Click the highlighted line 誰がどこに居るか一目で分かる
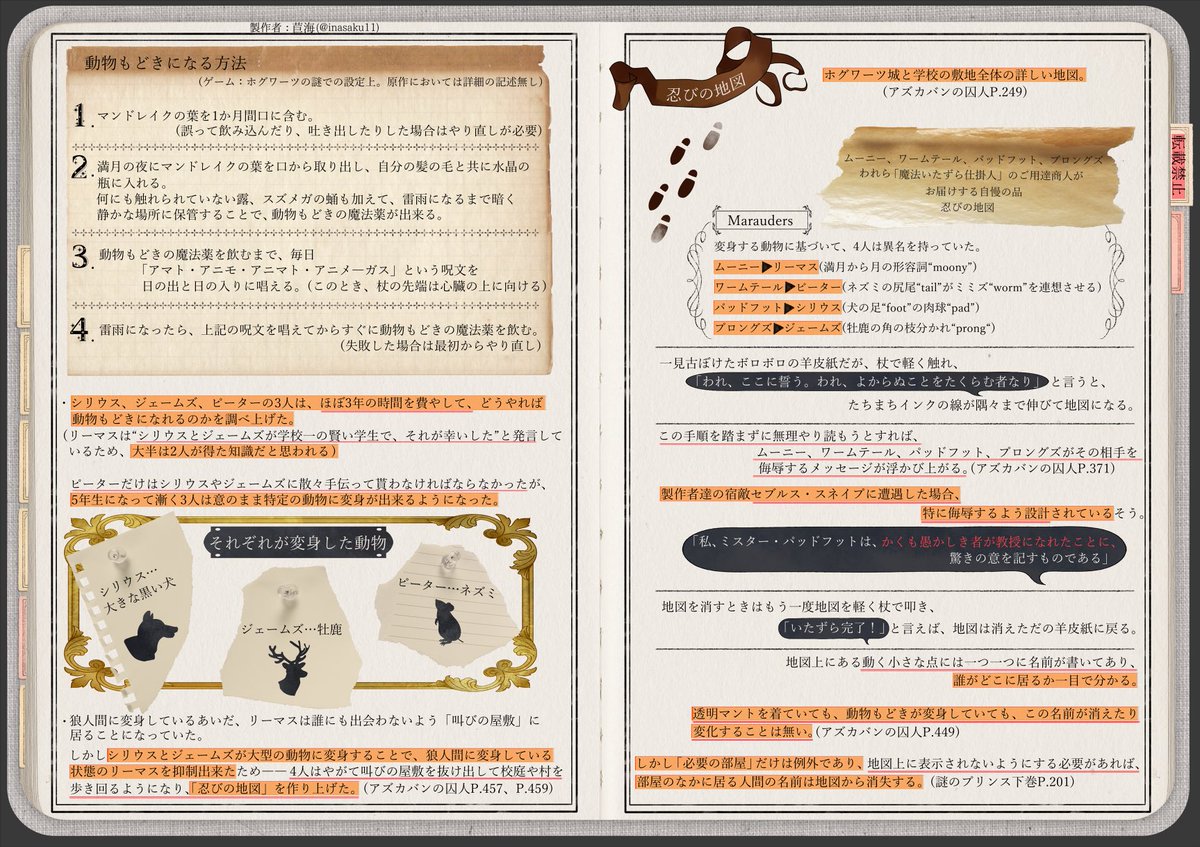 coord(1047,681)
